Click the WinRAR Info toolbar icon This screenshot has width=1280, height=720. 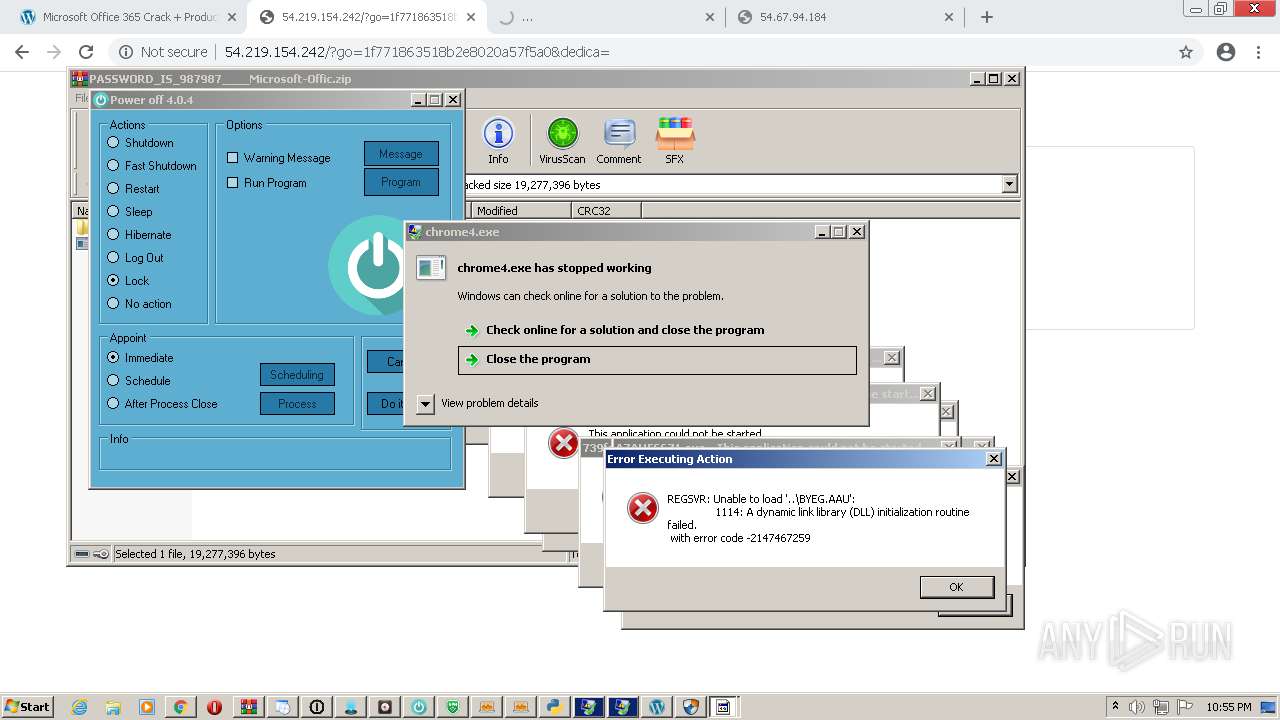(498, 140)
